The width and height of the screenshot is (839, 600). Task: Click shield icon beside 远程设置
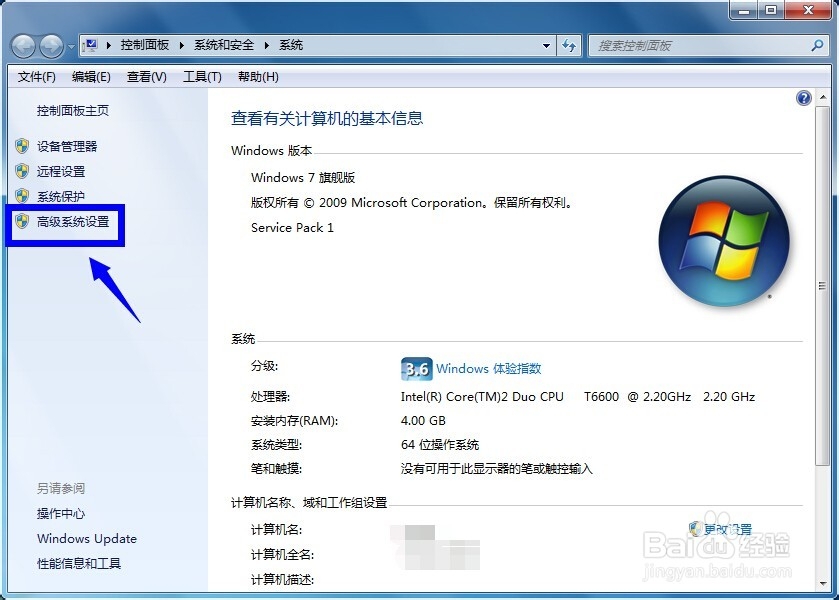[x=22, y=171]
